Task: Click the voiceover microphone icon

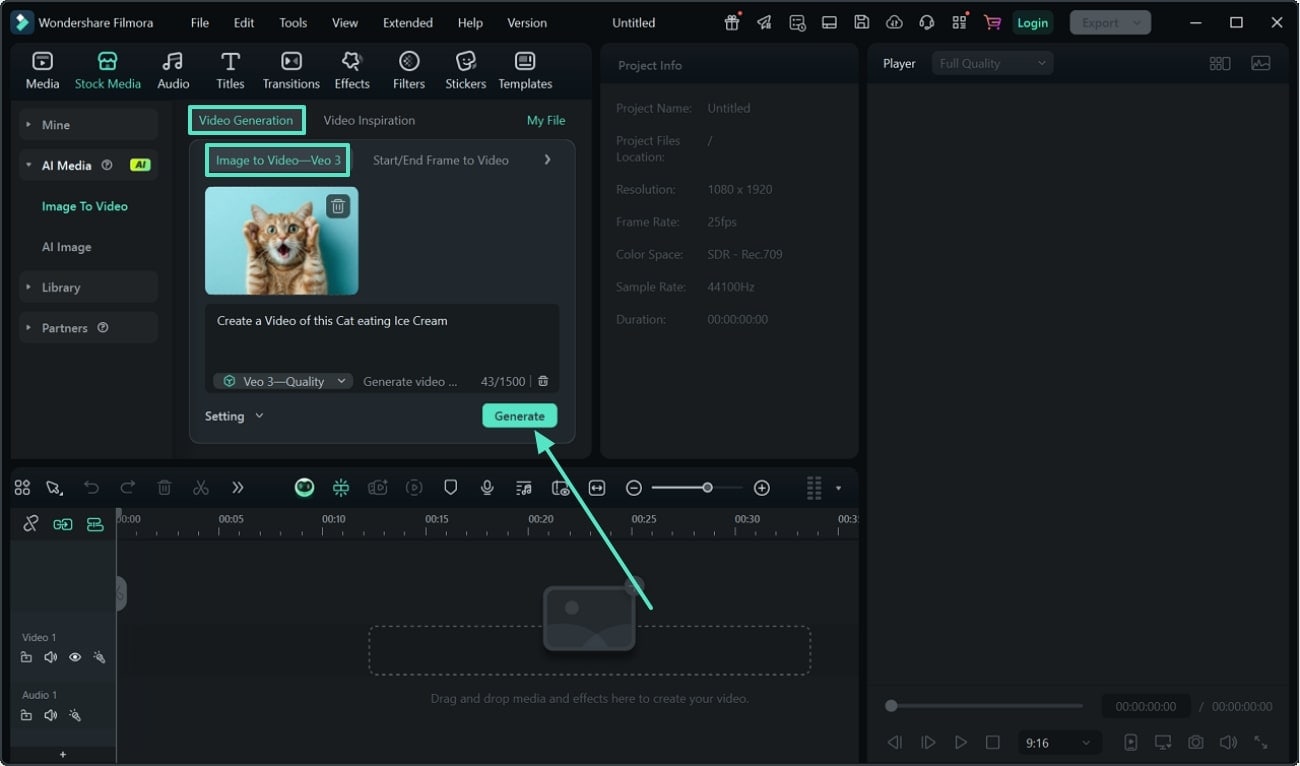Action: tap(487, 488)
